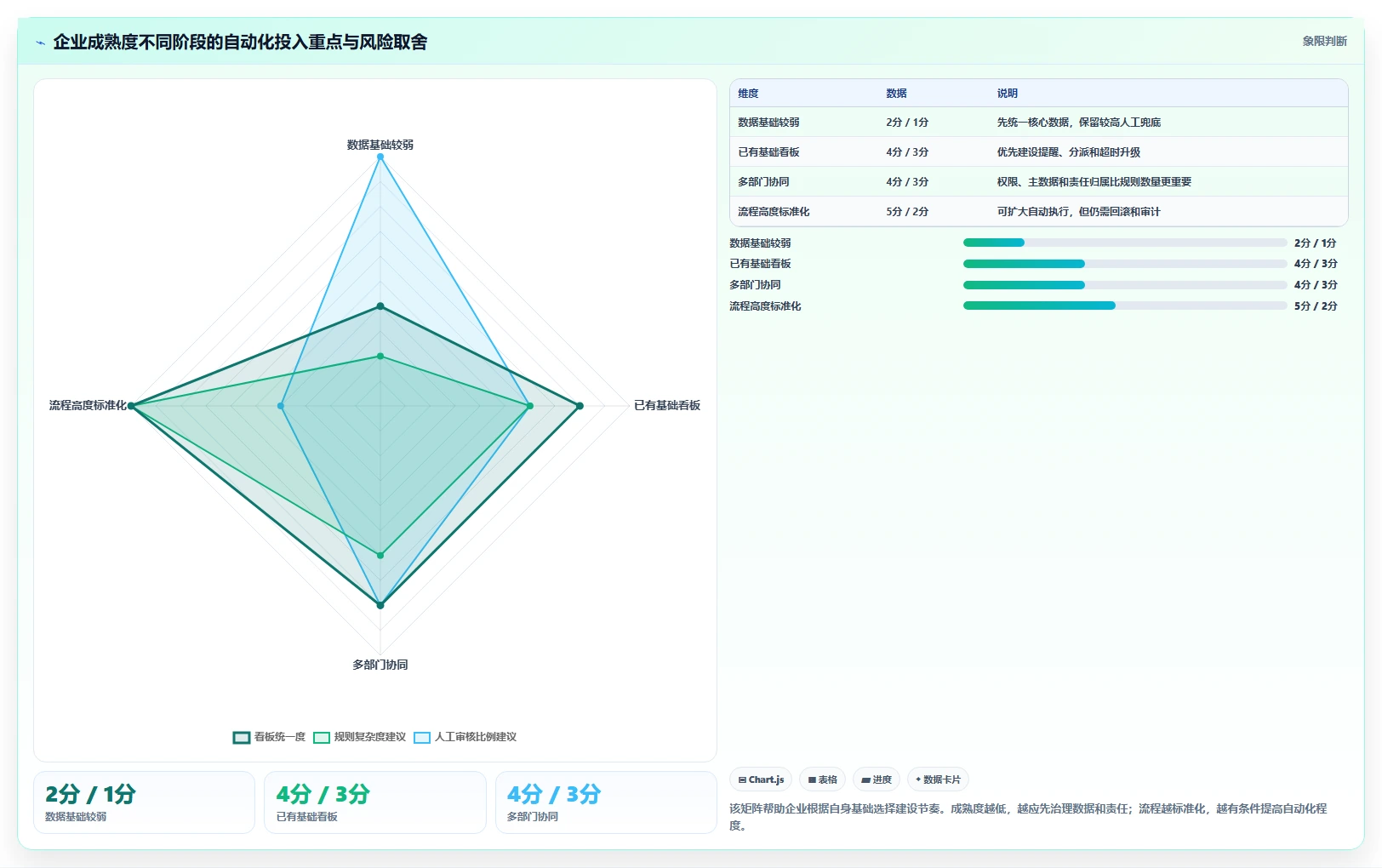Toggle the 规则复杂度建议 legend swatch
This screenshot has height=868, width=1382.
322,738
